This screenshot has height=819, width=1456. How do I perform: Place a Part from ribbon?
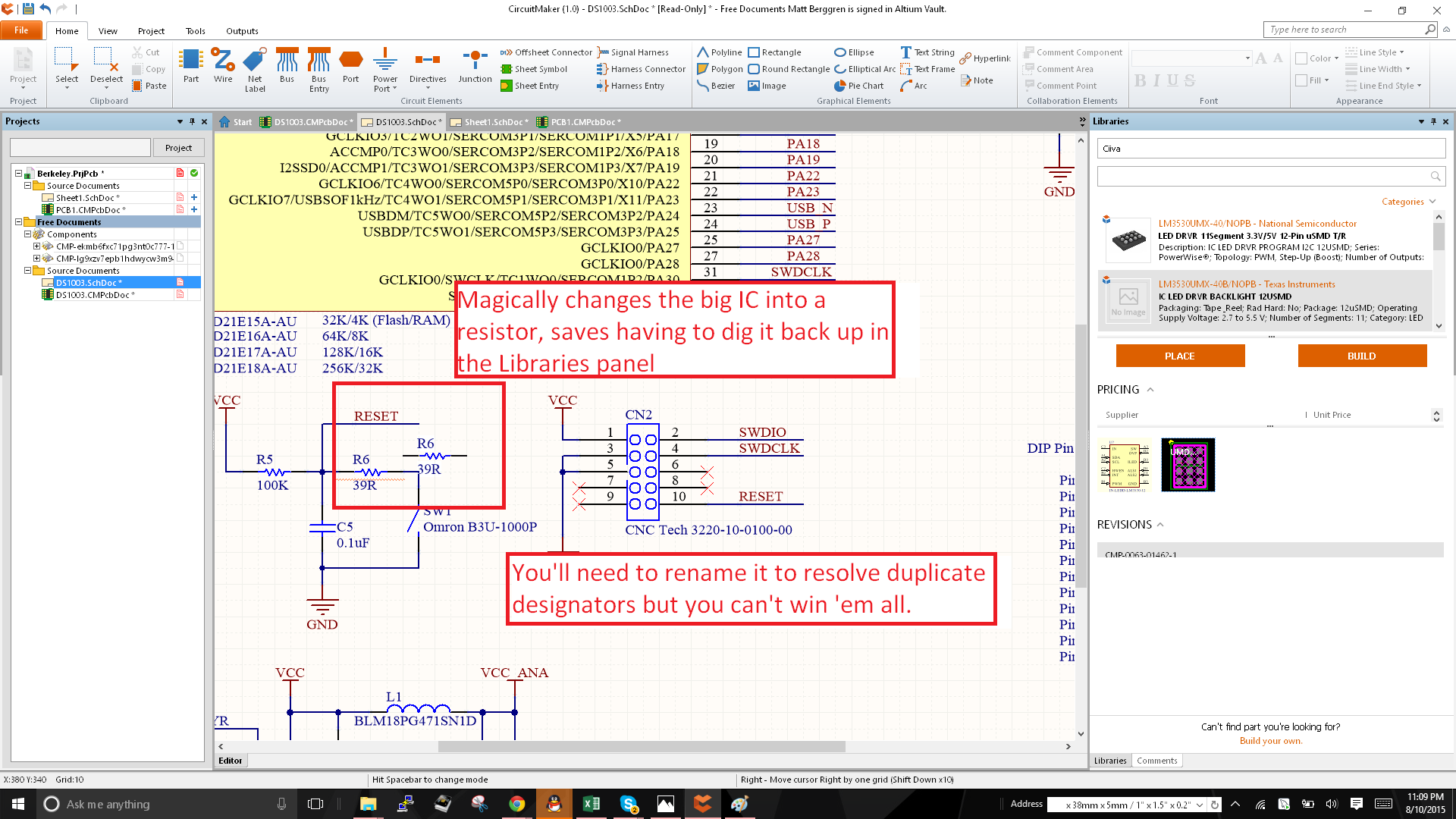click(191, 66)
